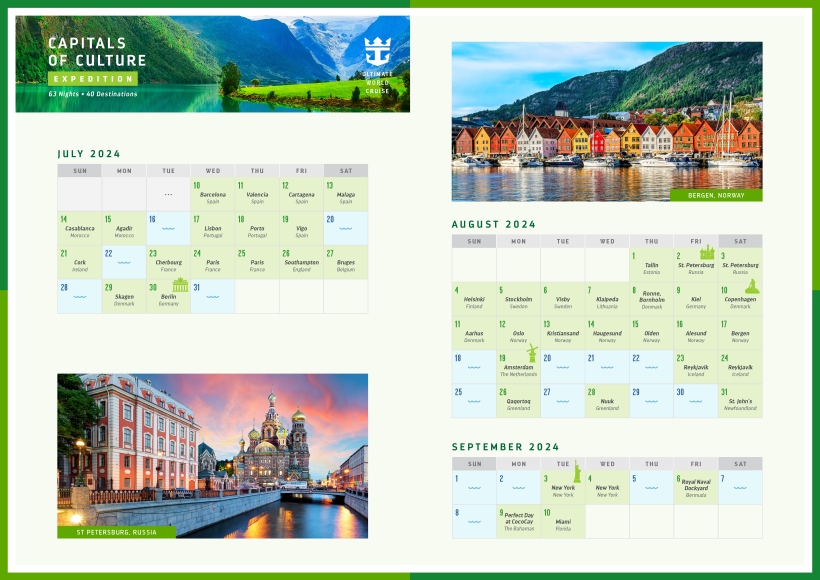Select the July 26 Southampton cell
820x580 pixels.
[302, 262]
